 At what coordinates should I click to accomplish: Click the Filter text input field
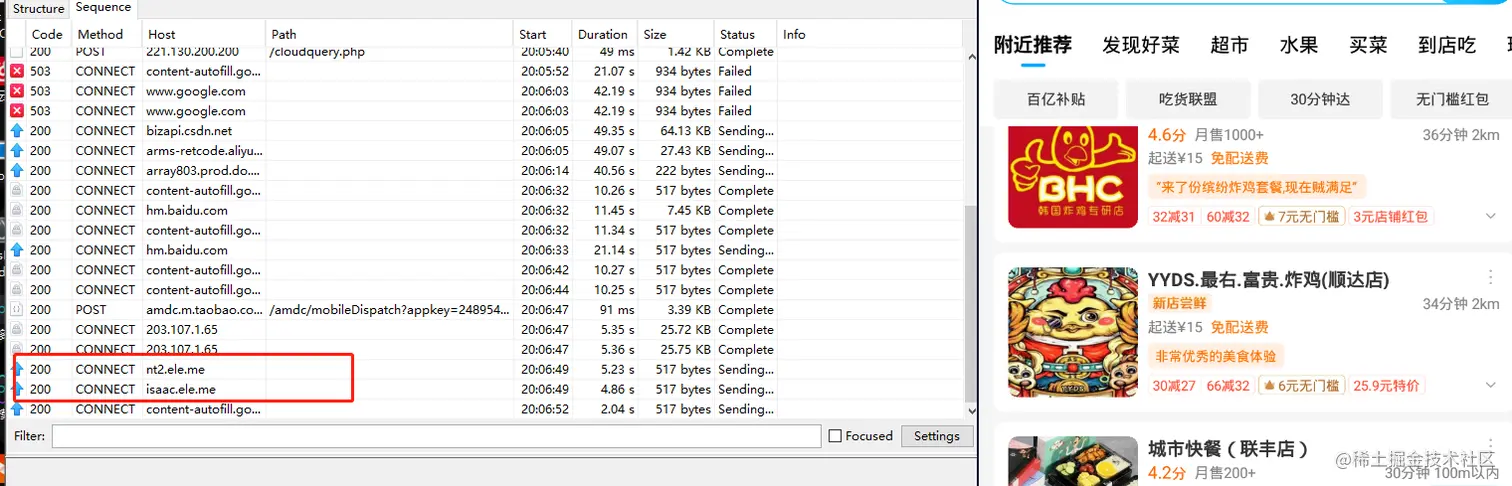[436, 436]
